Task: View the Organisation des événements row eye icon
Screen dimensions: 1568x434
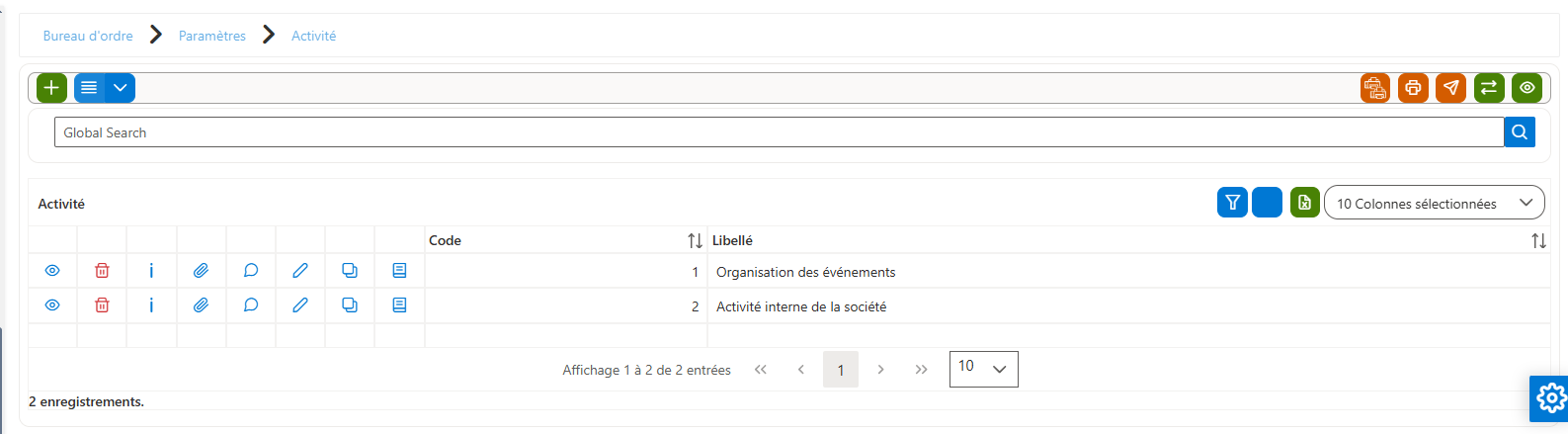Action: tap(52, 271)
